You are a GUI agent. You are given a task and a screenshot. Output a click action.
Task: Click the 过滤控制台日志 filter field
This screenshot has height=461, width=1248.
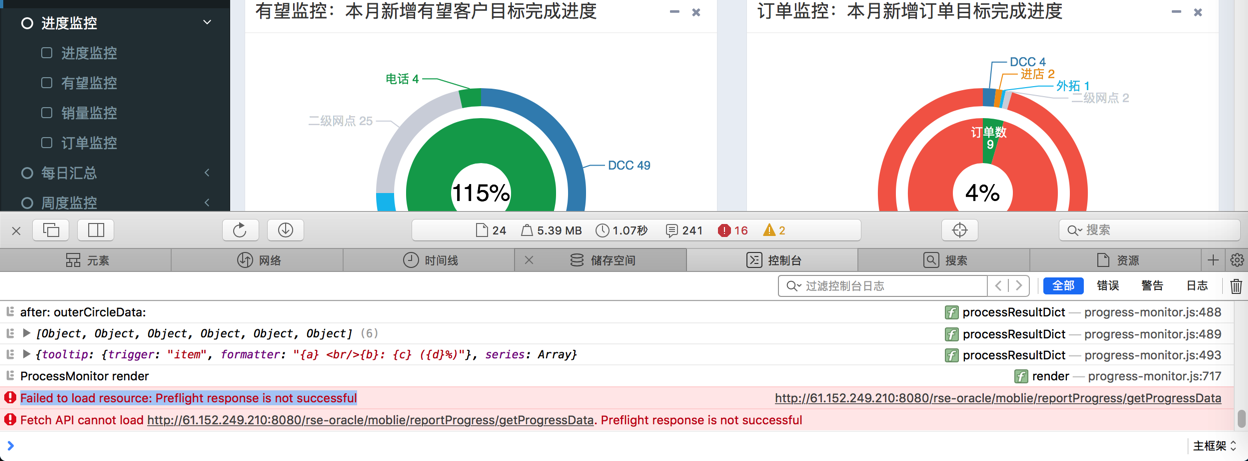pos(884,286)
